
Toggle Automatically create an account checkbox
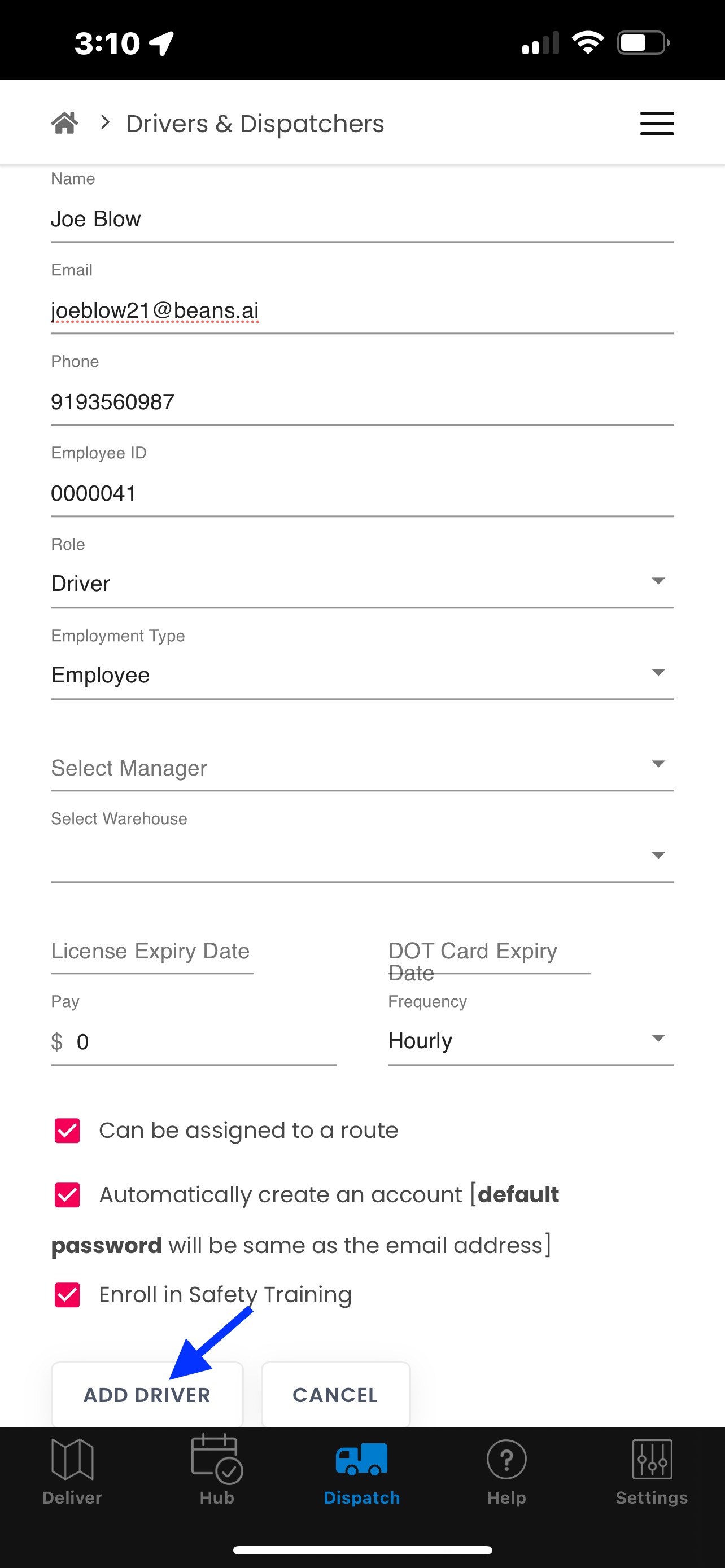68,1195
